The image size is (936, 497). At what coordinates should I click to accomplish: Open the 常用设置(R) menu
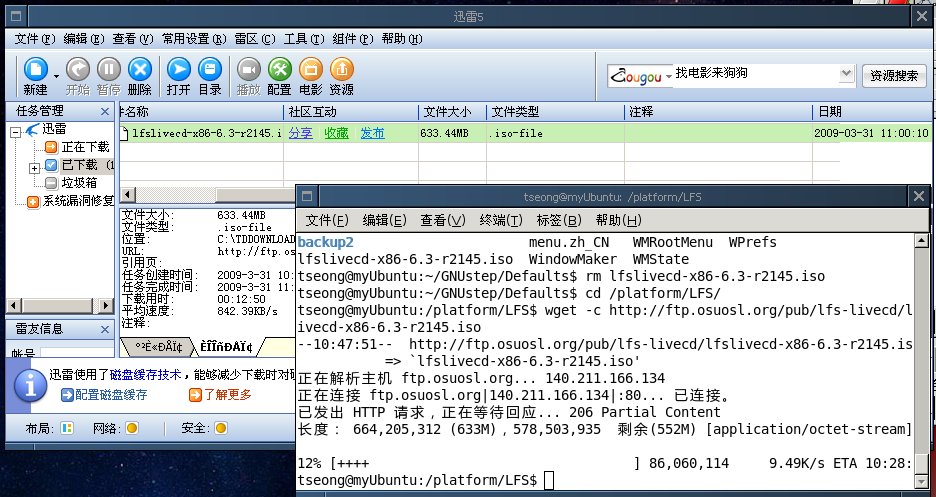[194, 39]
